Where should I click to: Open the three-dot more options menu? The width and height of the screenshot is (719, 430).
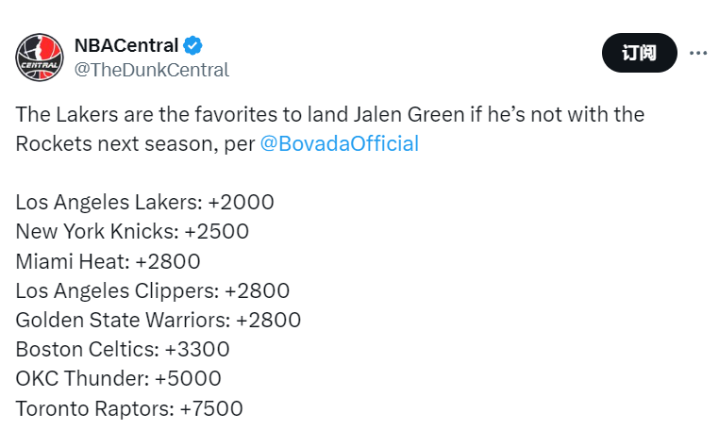tap(698, 53)
